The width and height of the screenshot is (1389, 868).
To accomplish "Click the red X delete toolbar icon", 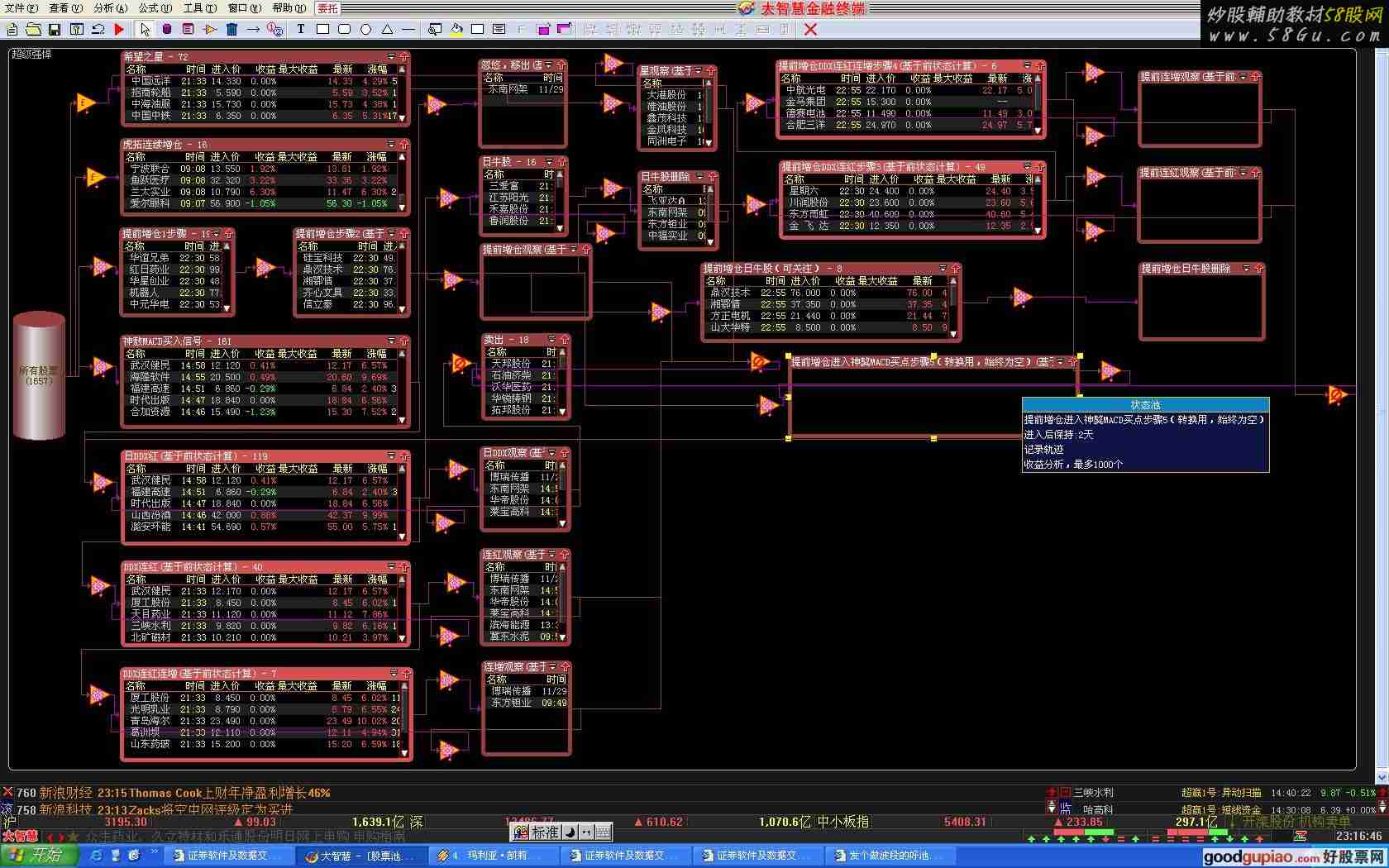I will (x=810, y=29).
